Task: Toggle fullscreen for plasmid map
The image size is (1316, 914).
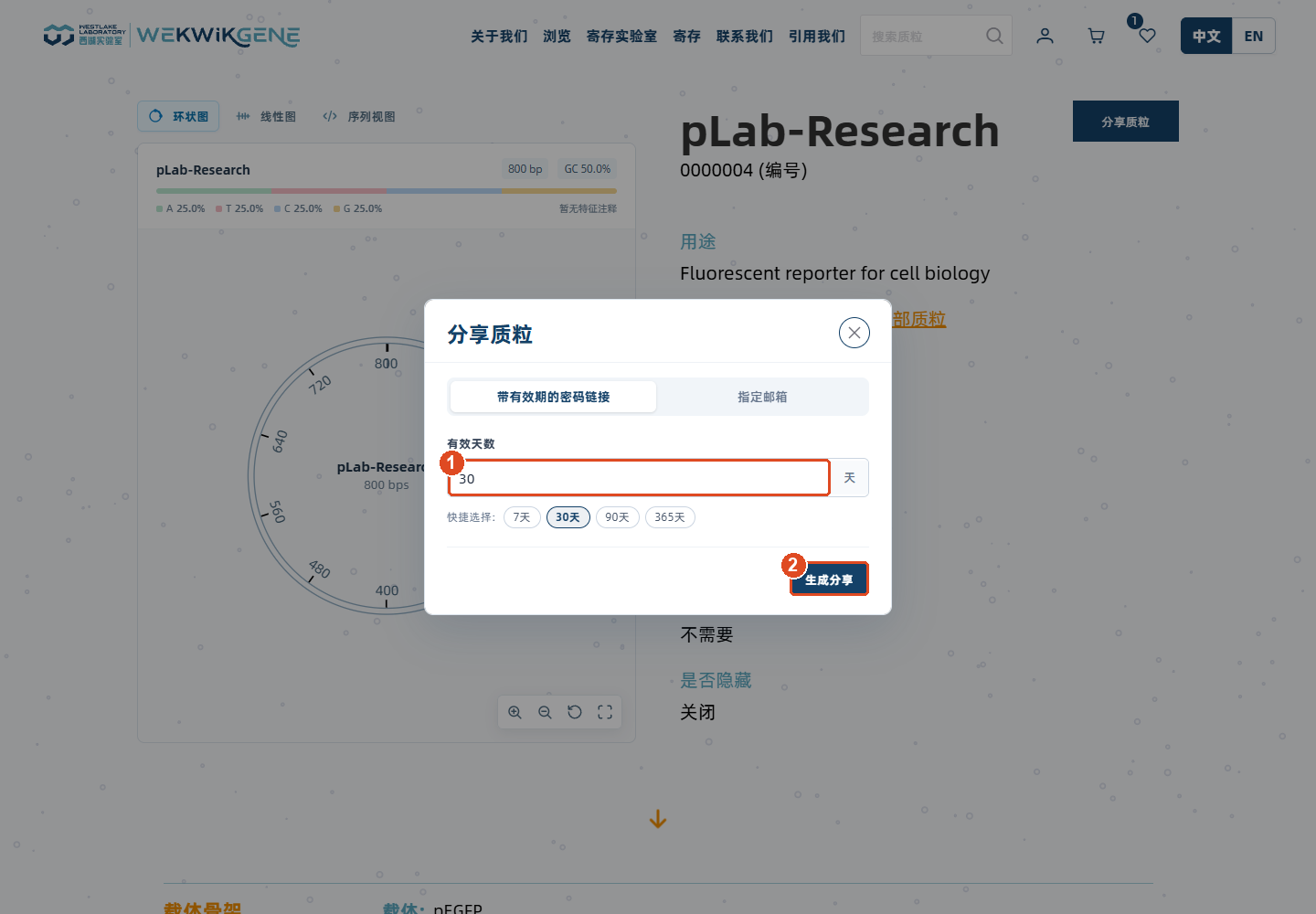Action: [605, 712]
